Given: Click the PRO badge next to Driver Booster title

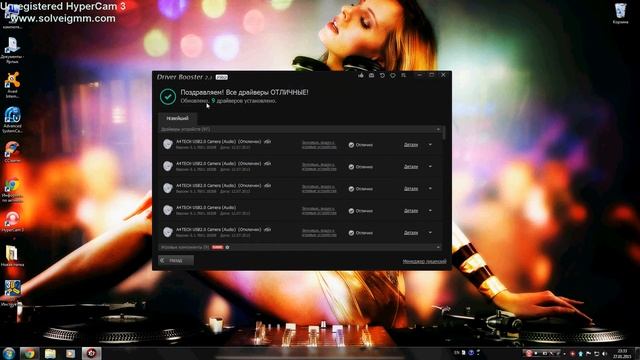Looking at the screenshot, I should click(x=222, y=77).
